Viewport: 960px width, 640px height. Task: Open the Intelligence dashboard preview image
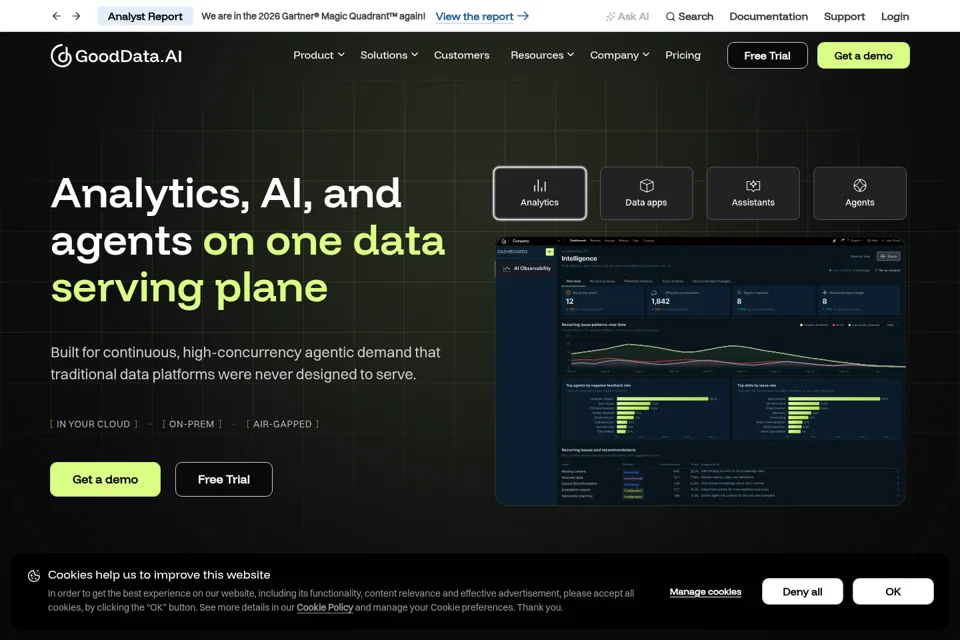[700, 371]
